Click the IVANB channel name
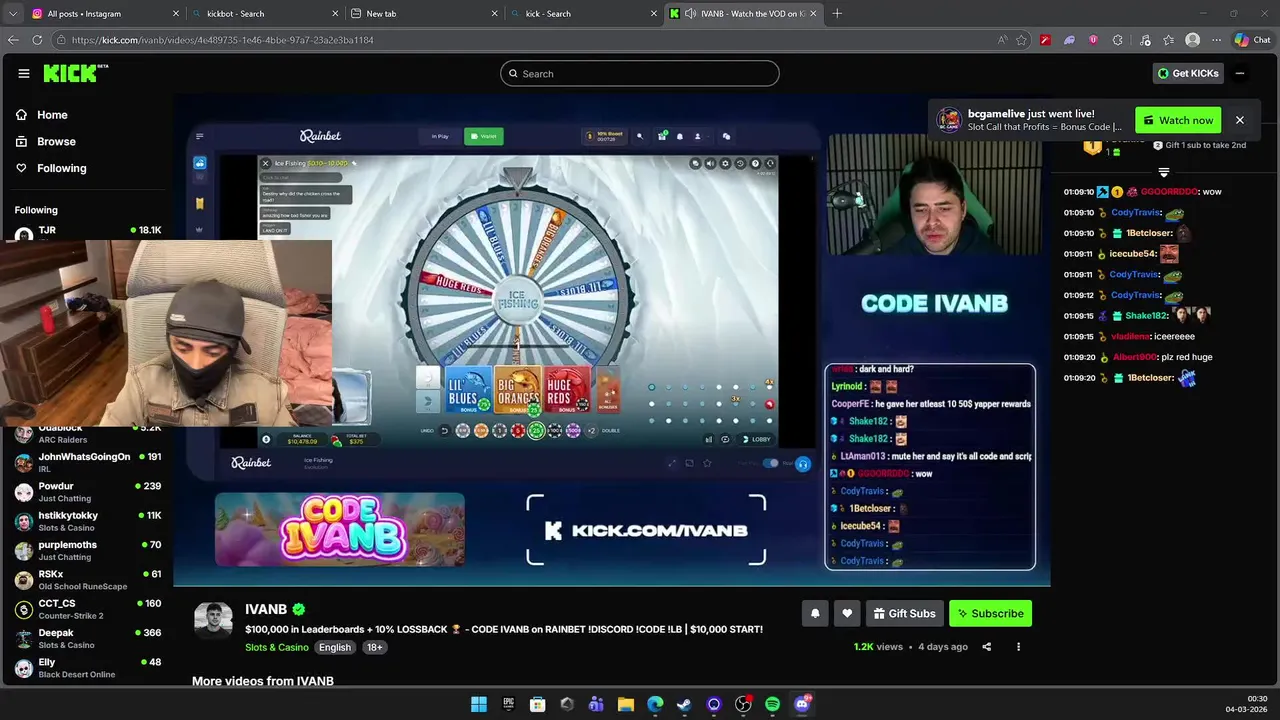 point(266,609)
